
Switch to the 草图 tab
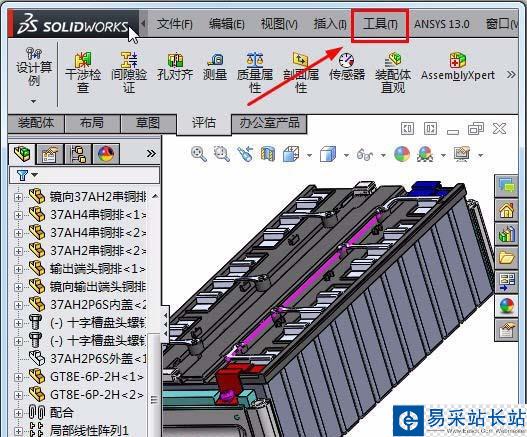tap(148, 123)
